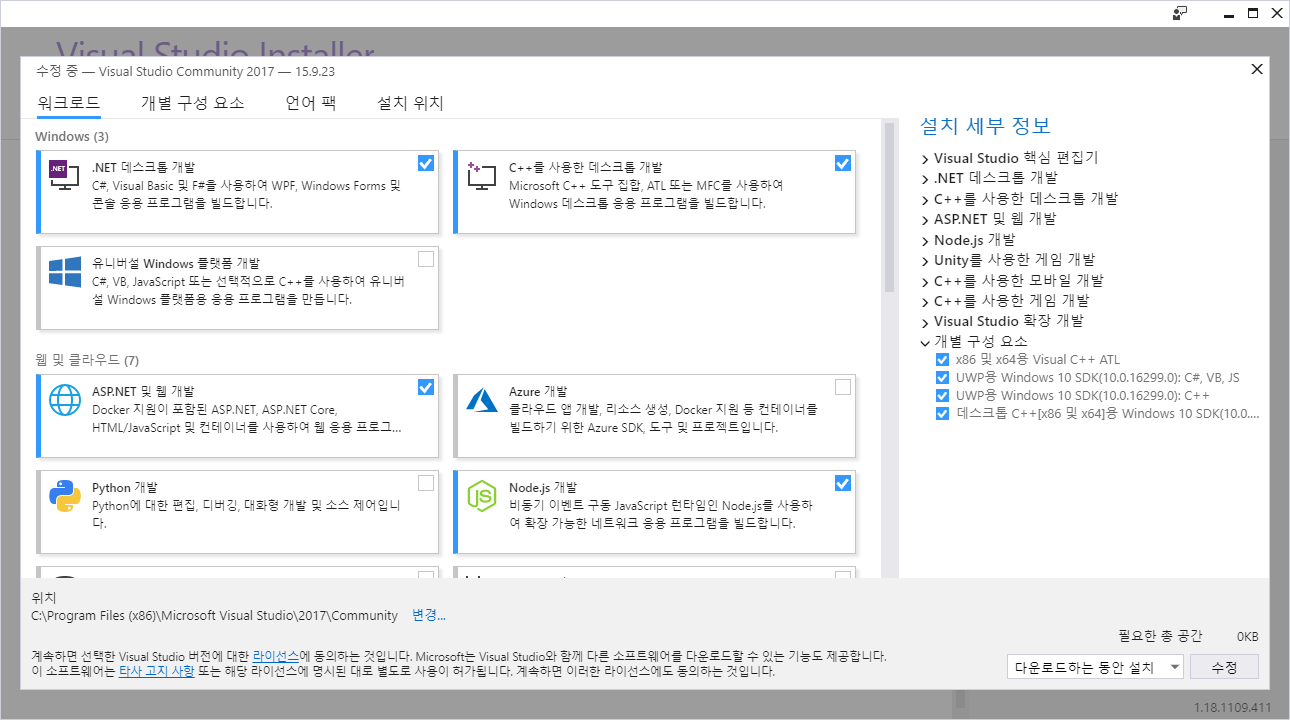Click the Azure development logo icon
The image size is (1290, 720).
(482, 400)
